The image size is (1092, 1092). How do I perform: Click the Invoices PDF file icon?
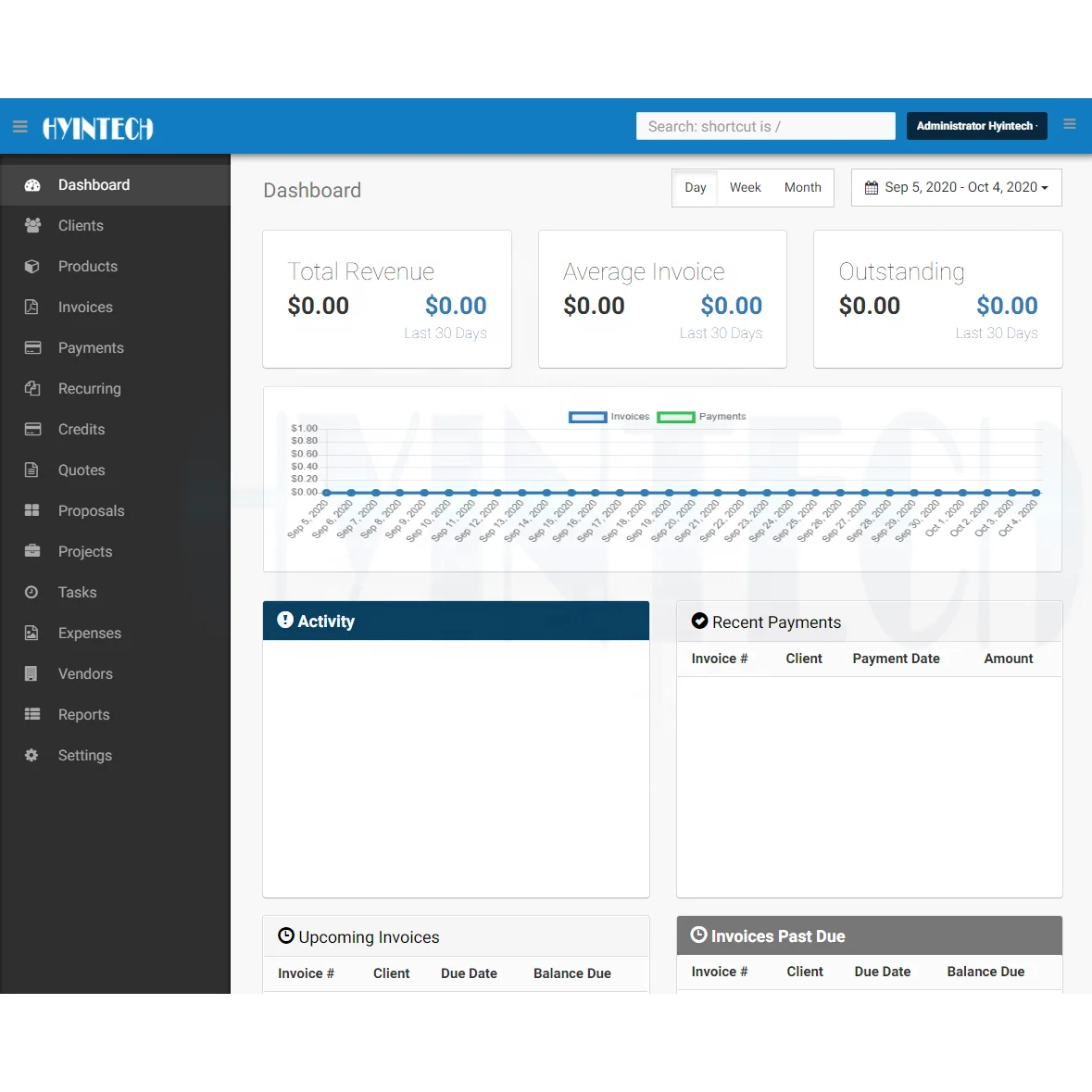(32, 308)
